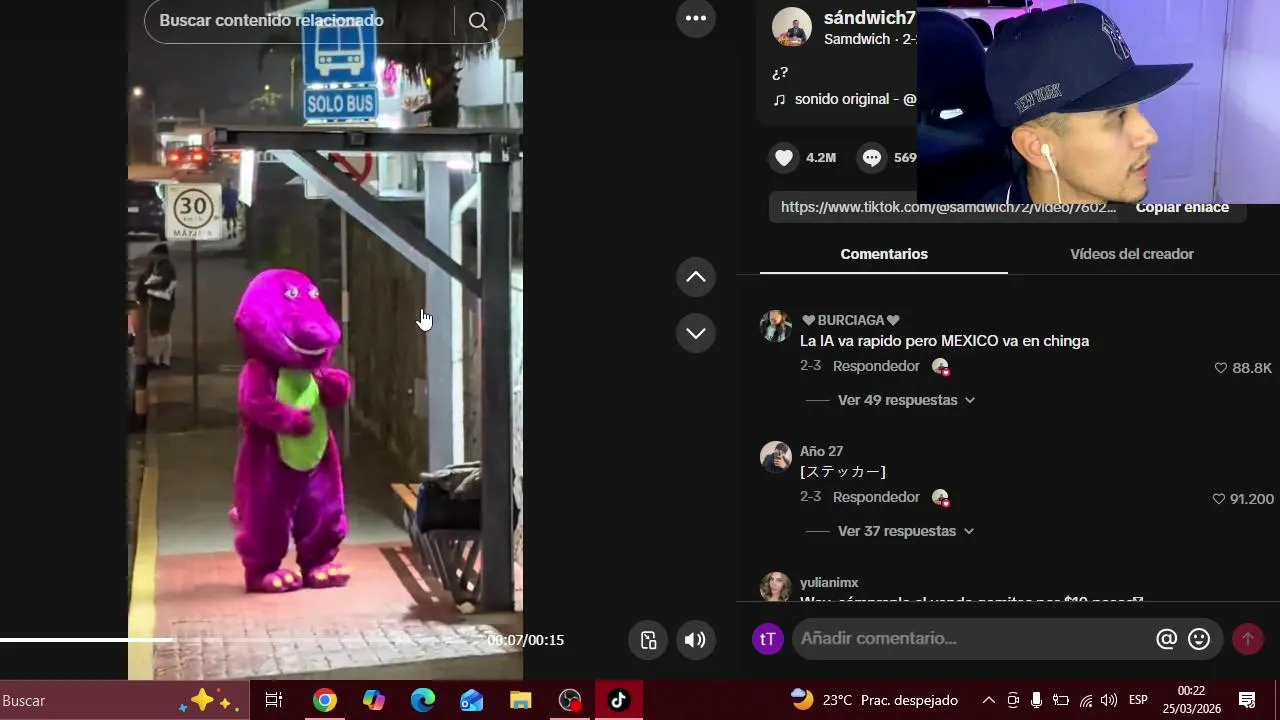Viewport: 1280px width, 720px height.
Task: Open yulianimx's profile name
Action: click(829, 583)
